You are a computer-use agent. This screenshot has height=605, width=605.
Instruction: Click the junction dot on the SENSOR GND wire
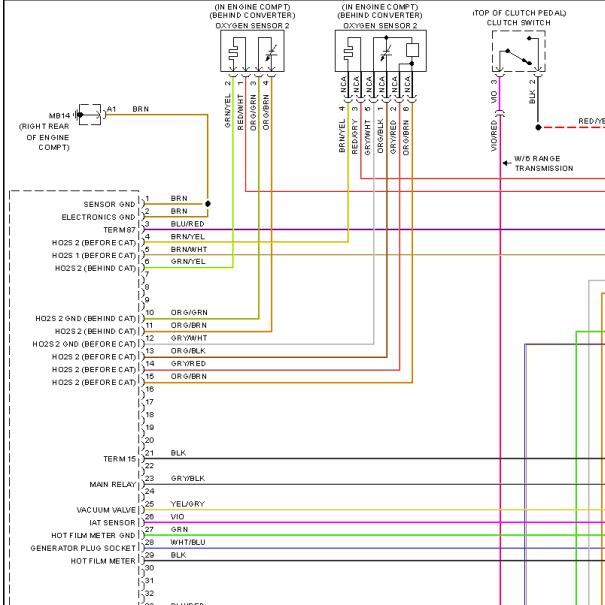pos(208,204)
